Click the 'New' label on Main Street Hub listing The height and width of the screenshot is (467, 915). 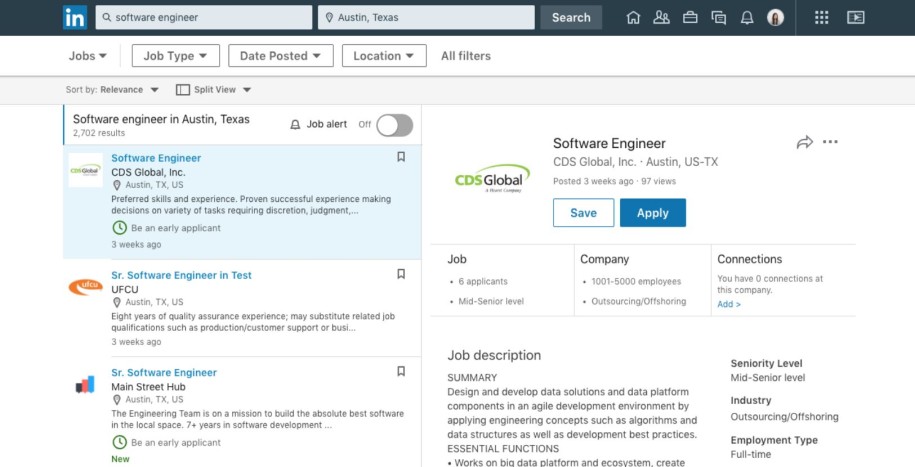(x=120, y=459)
